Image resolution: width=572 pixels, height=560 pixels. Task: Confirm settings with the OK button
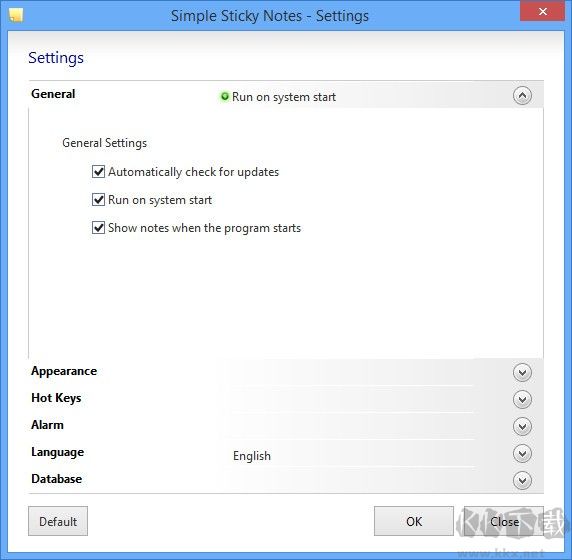414,521
